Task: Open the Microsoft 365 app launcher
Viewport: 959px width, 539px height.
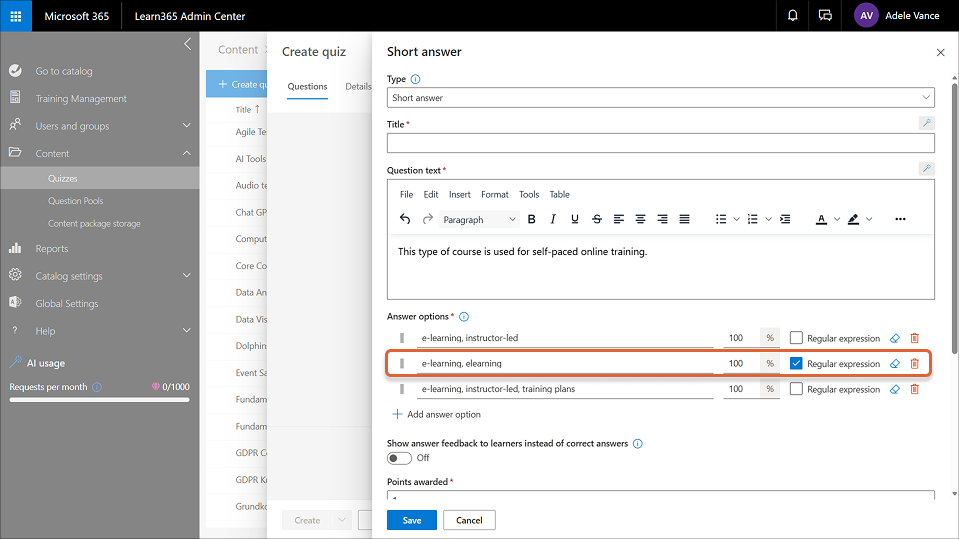Action: tap(16, 16)
